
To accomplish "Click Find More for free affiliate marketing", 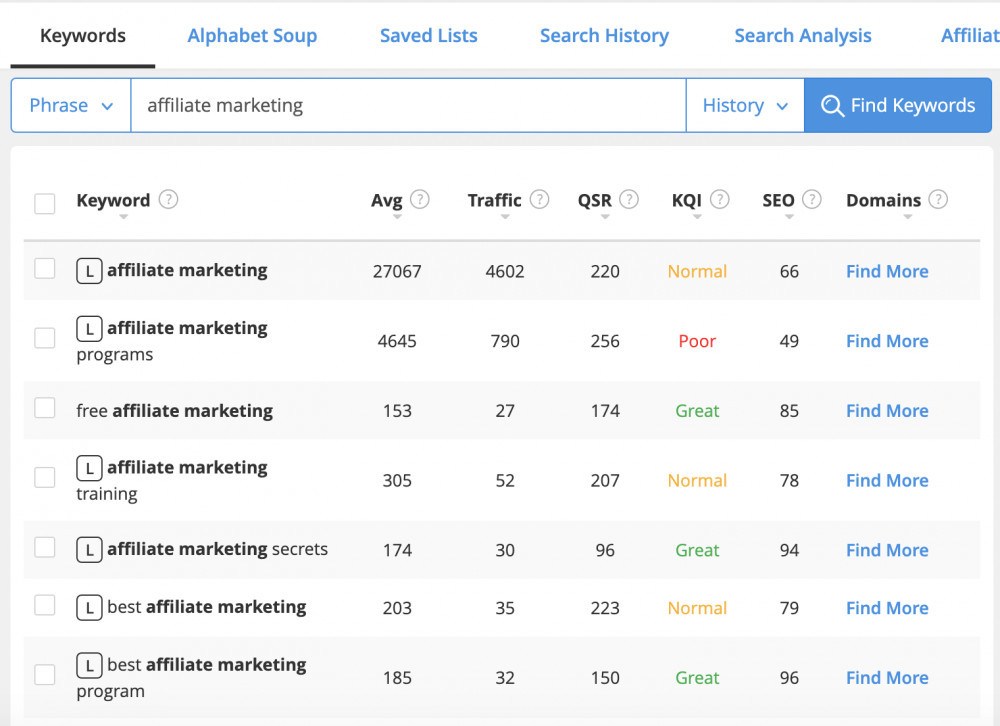I will click(x=887, y=410).
